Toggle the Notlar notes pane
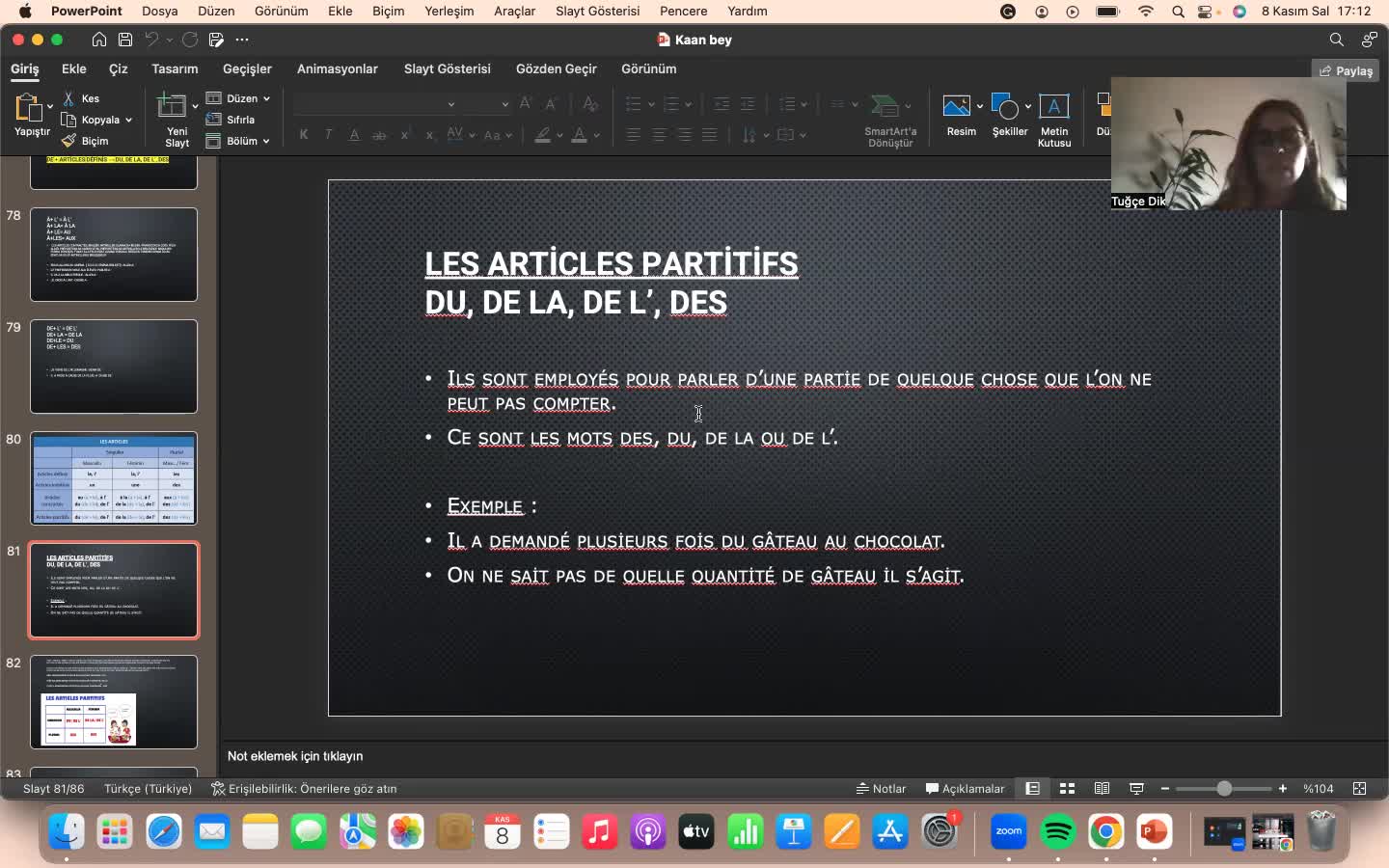 882,789
